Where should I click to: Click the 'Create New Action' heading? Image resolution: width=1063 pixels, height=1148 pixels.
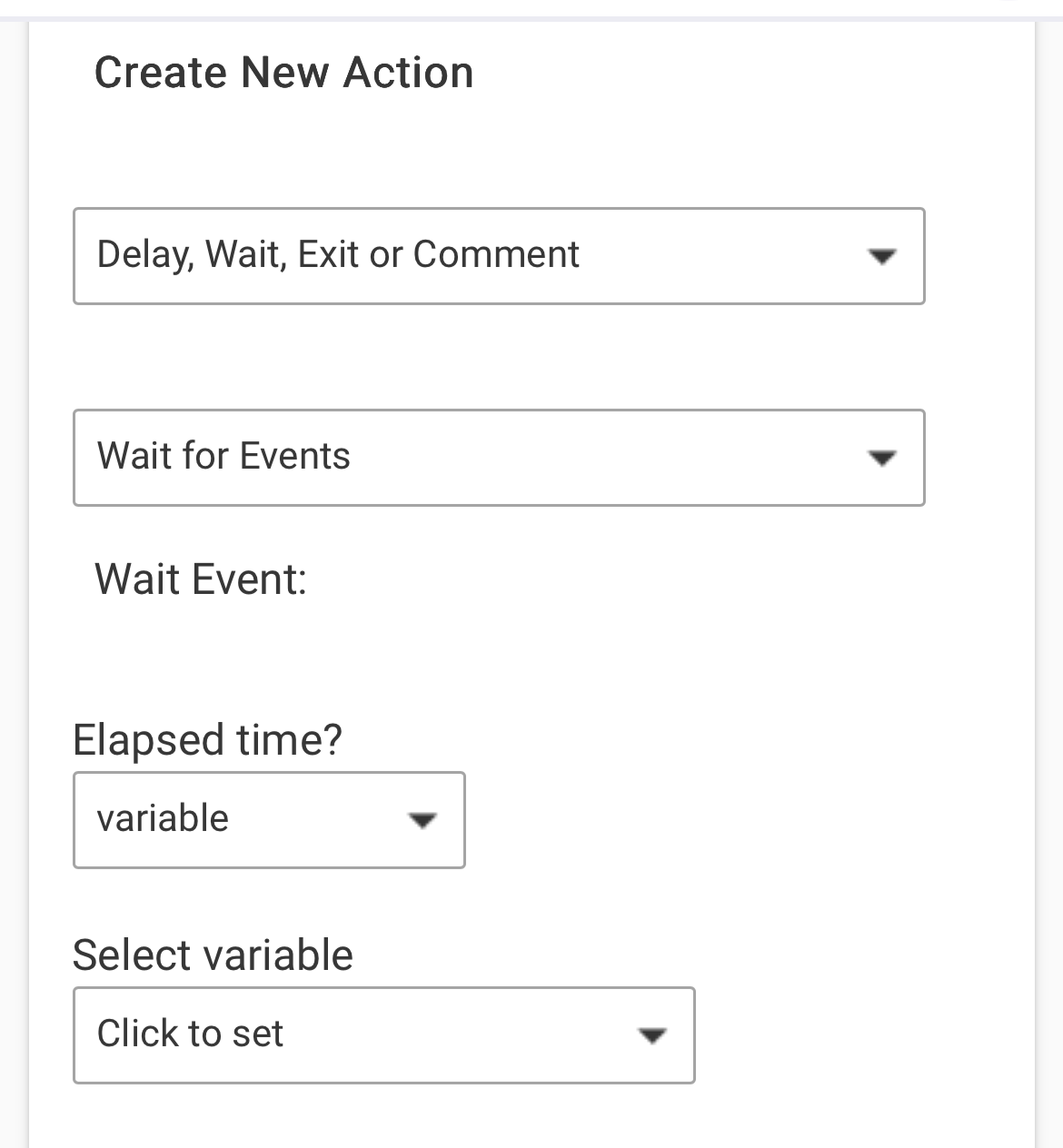[283, 73]
